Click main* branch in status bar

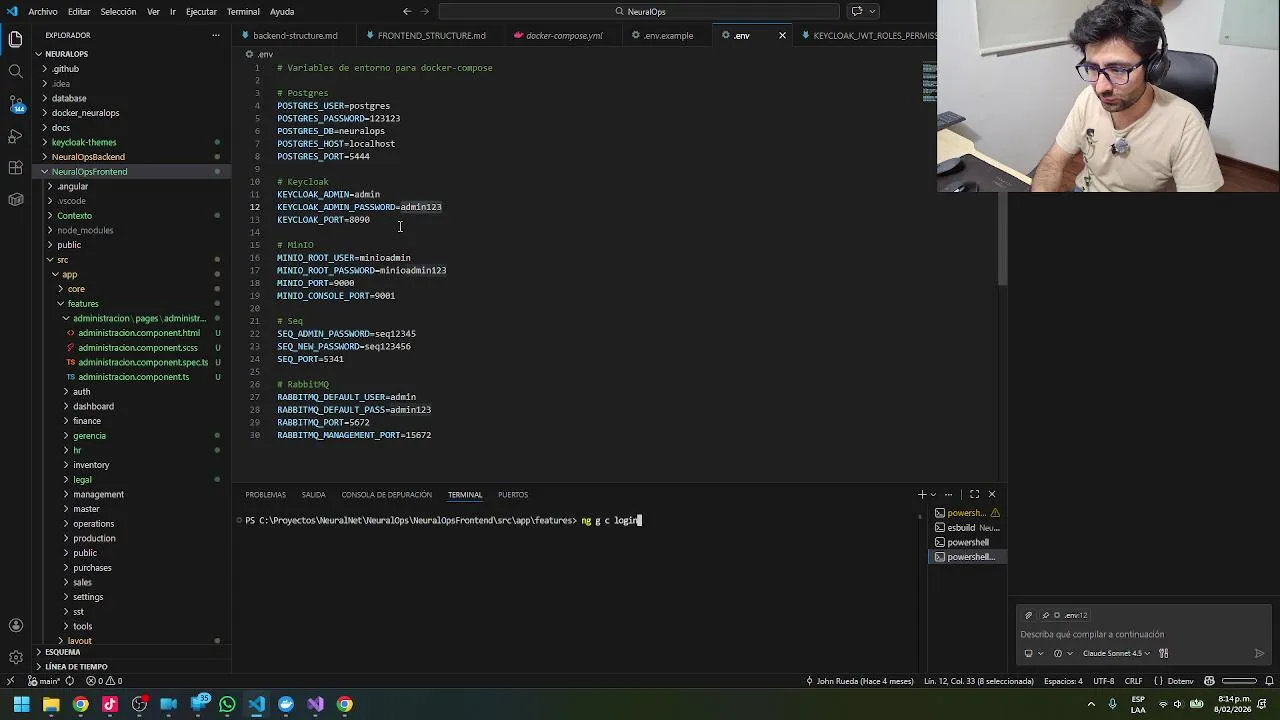point(44,681)
